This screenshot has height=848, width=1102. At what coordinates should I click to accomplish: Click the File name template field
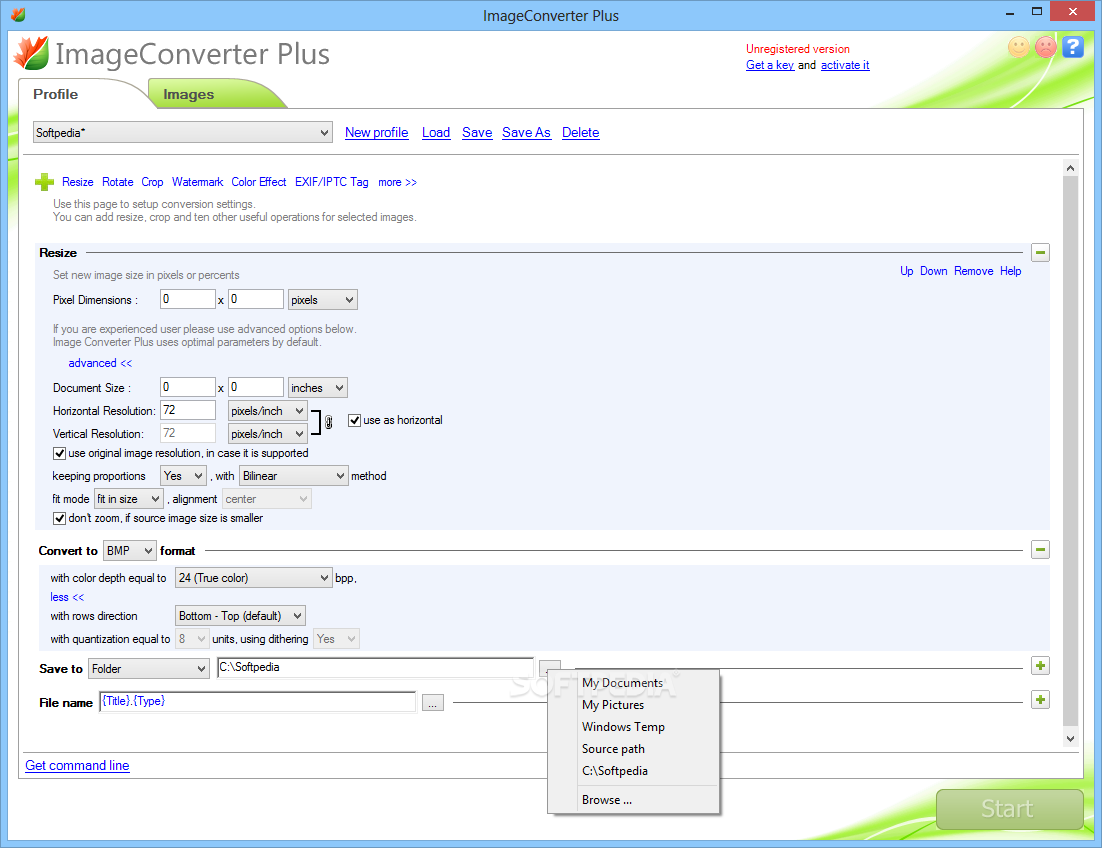click(258, 702)
